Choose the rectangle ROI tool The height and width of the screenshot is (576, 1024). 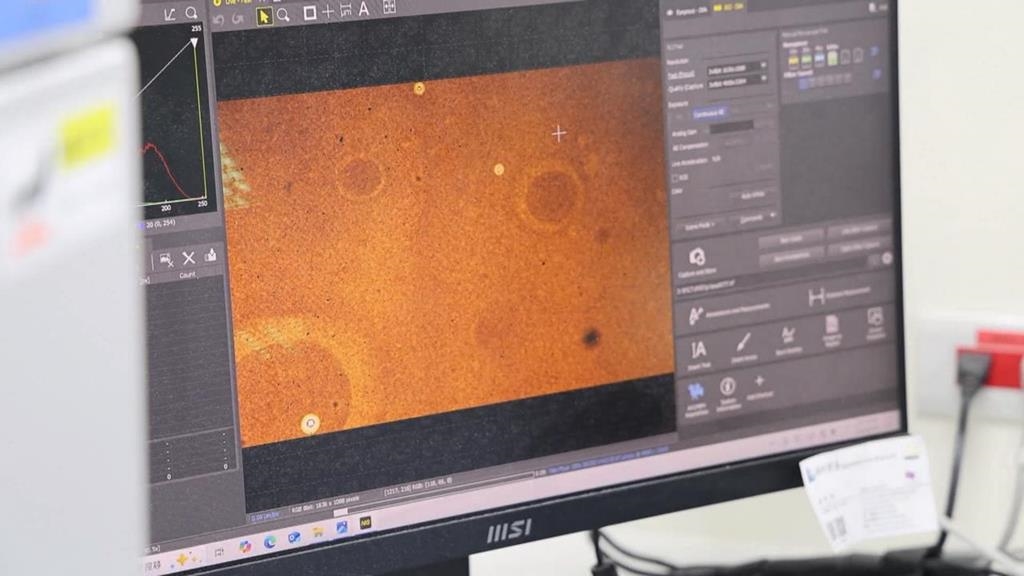pyautogui.click(x=310, y=13)
